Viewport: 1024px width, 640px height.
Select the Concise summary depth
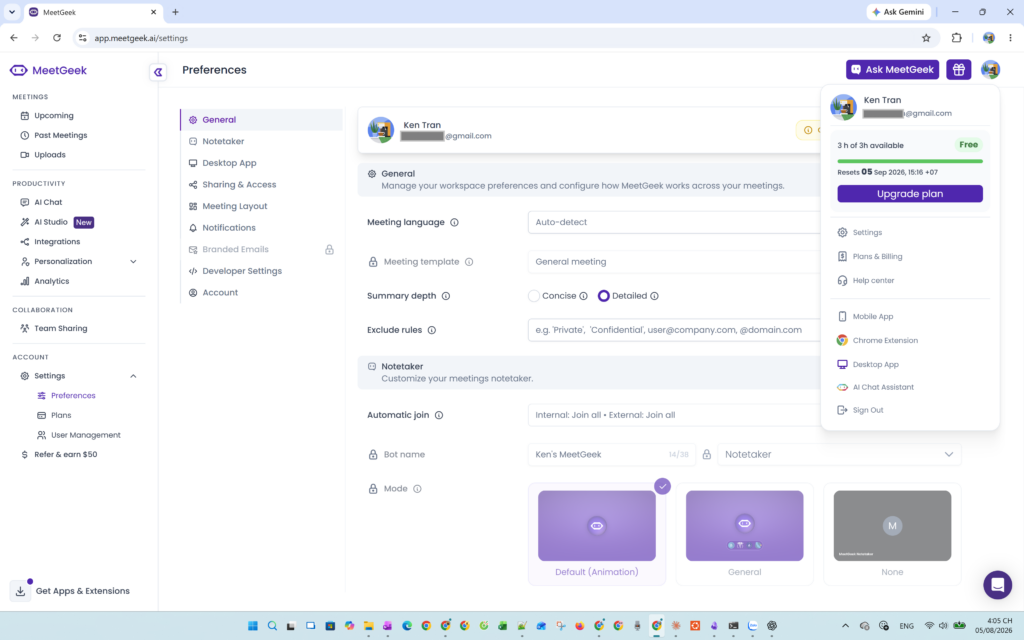[x=534, y=296]
